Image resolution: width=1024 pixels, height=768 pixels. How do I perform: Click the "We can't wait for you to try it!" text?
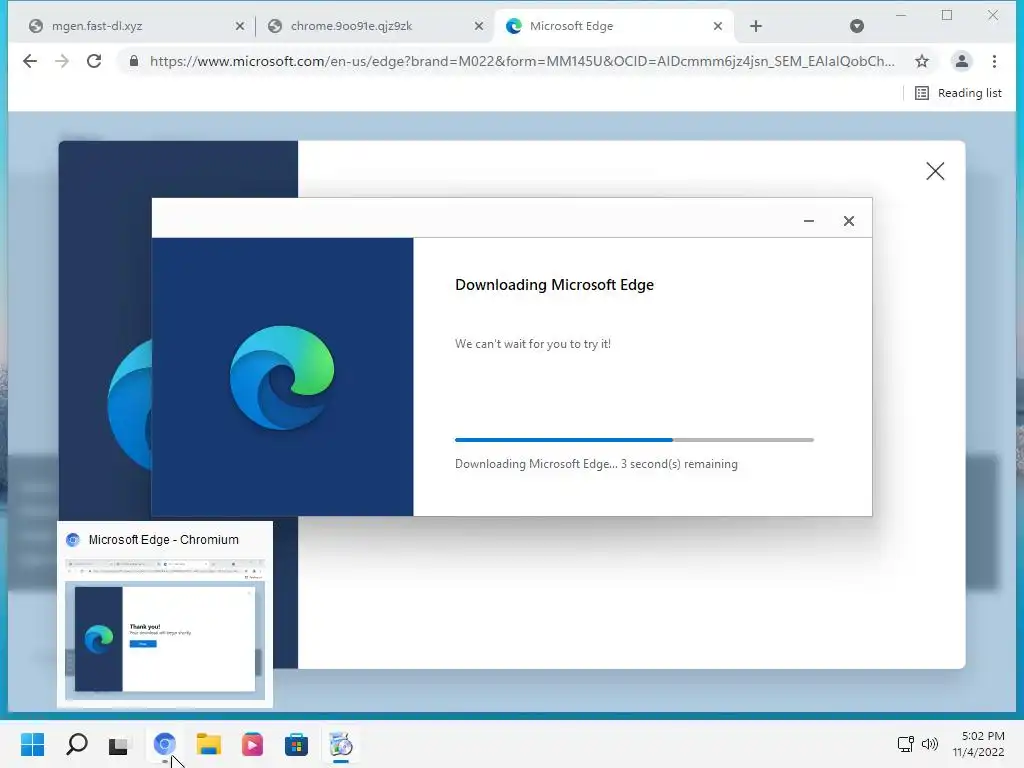(x=533, y=344)
